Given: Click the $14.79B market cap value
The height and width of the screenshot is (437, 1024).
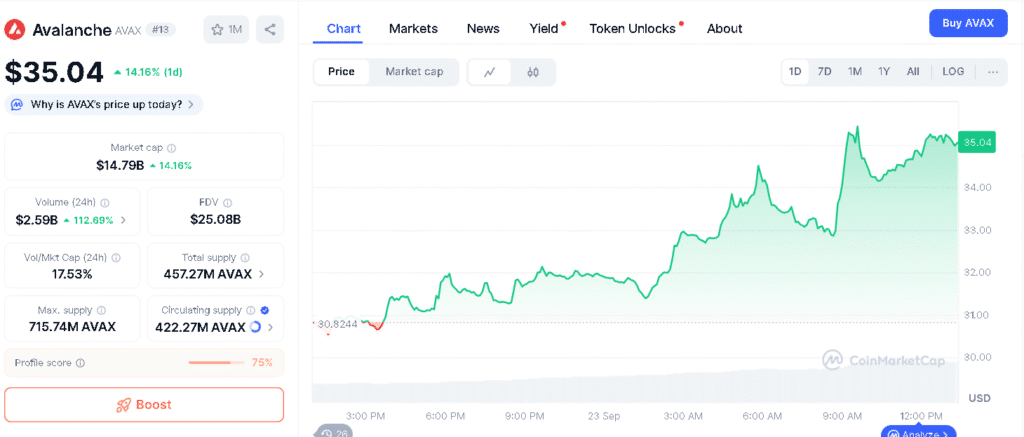Looking at the screenshot, I should tap(120, 165).
